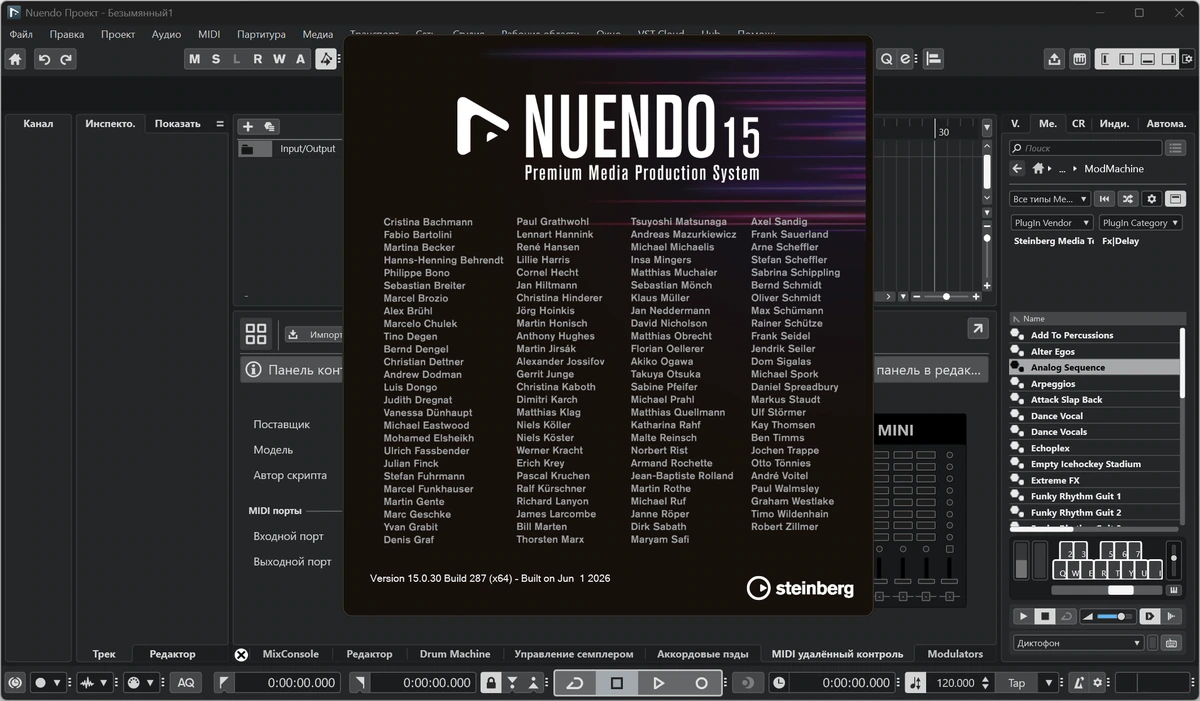The height and width of the screenshot is (701, 1200).
Task: Click the e edit icon in toolbar
Action: pyautogui.click(x=906, y=59)
